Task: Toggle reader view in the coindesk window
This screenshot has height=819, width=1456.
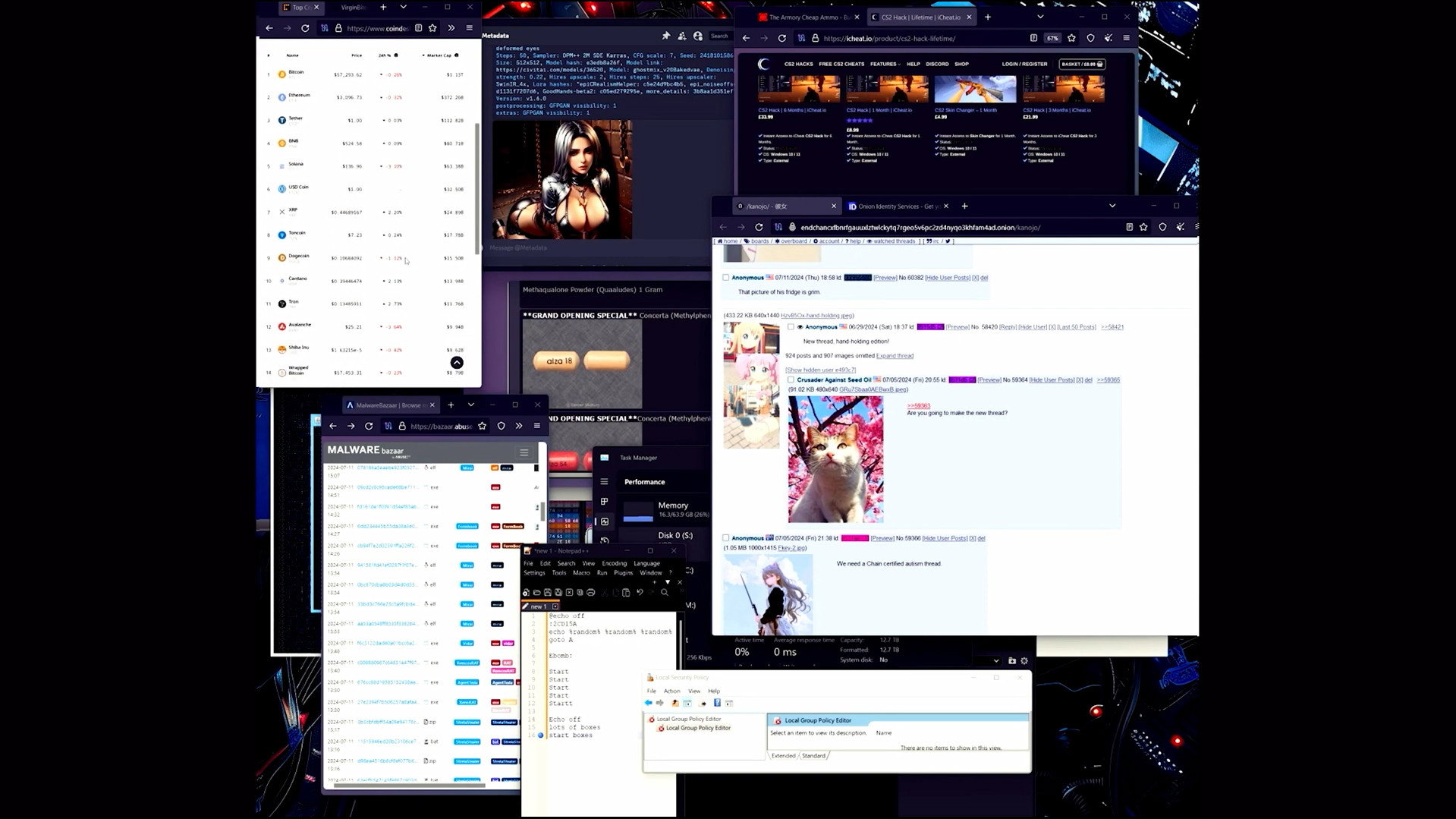Action: [x=418, y=28]
